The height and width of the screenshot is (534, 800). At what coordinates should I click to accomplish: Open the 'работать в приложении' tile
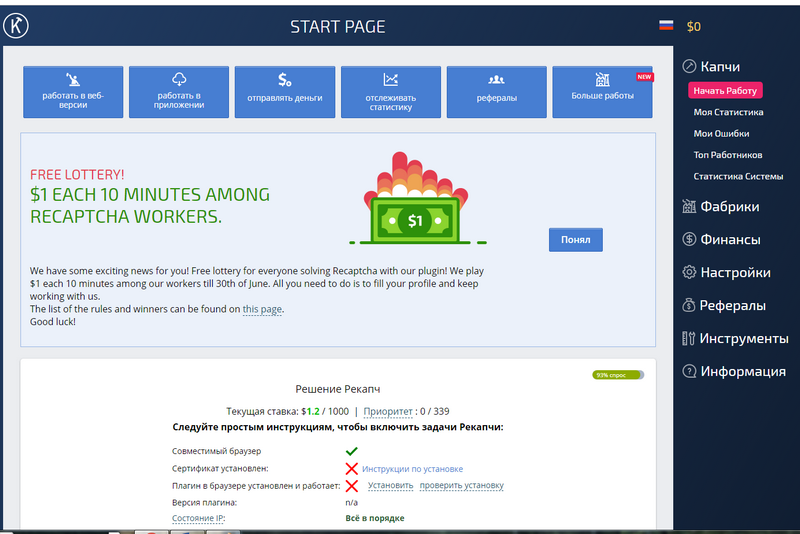click(179, 92)
